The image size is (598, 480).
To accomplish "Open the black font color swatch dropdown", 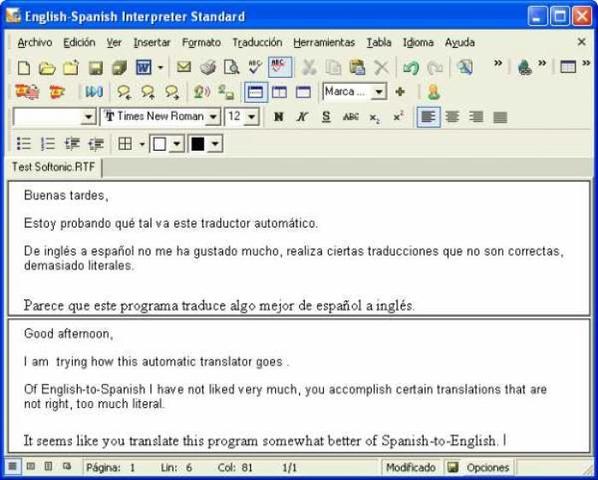I will click(215, 144).
